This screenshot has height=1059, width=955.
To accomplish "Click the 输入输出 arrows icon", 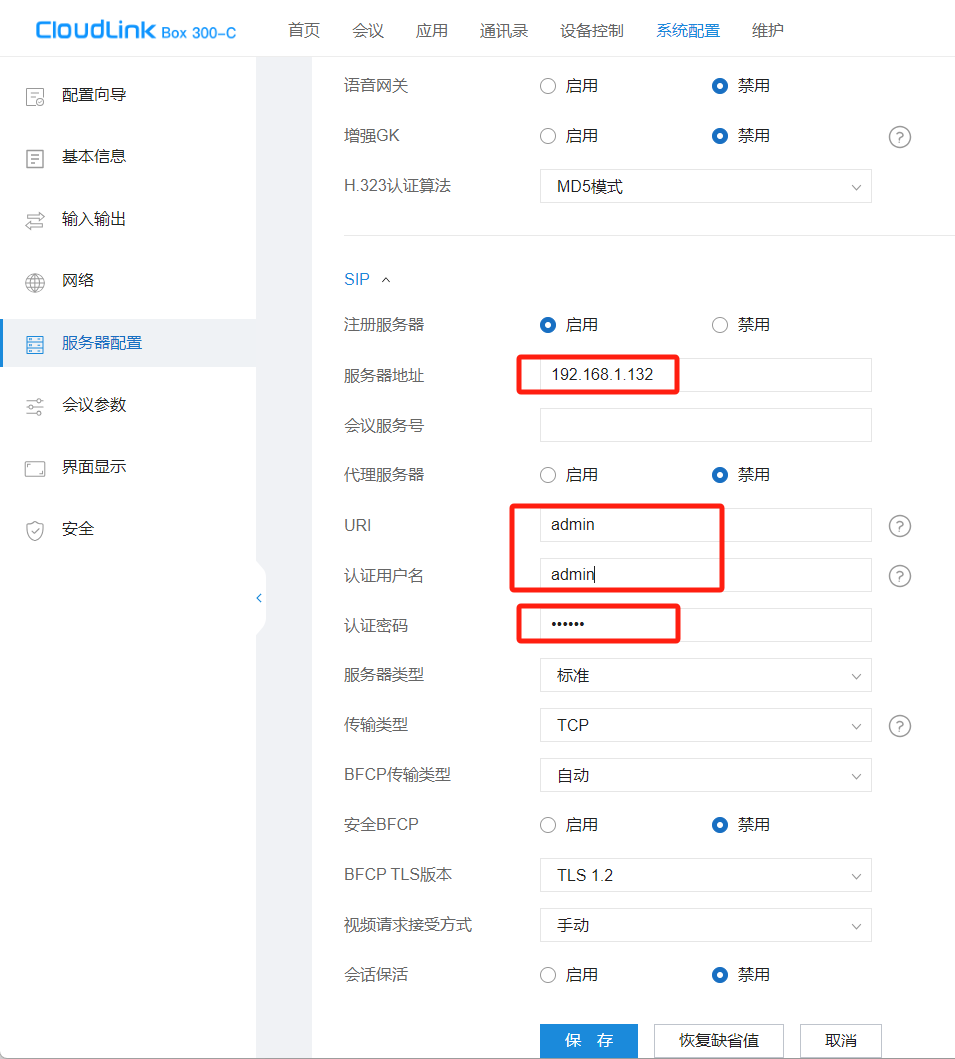I will click(x=34, y=220).
